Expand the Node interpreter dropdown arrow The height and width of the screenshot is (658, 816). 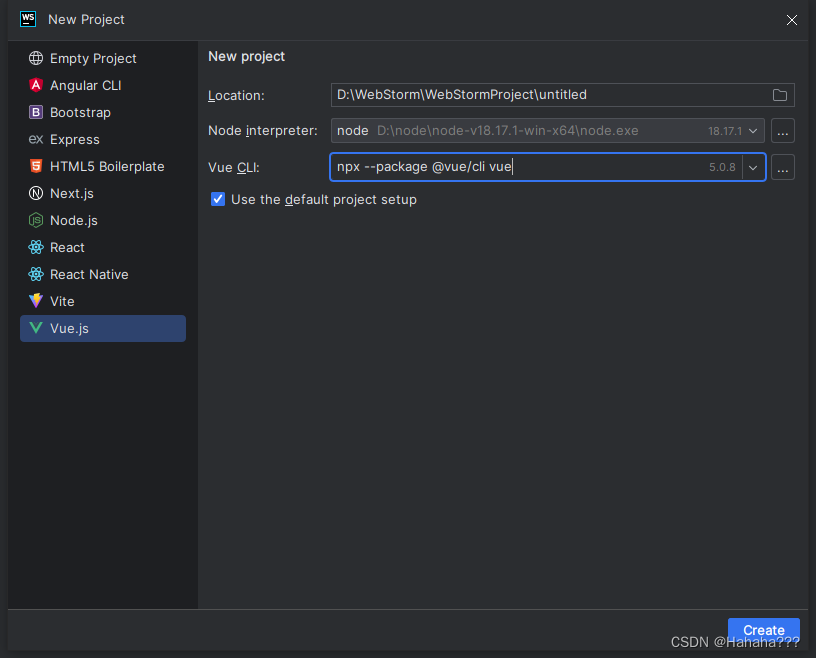tap(753, 131)
